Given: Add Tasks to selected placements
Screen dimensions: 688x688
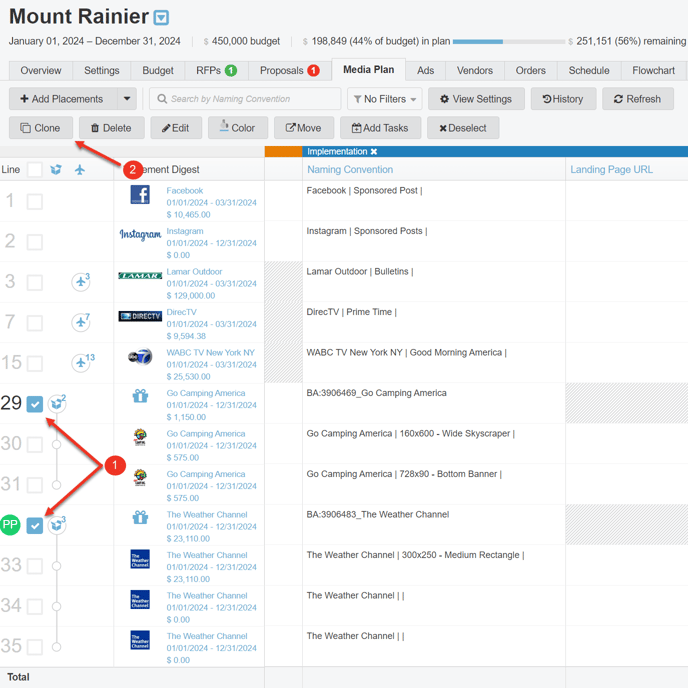Looking at the screenshot, I should point(380,128).
